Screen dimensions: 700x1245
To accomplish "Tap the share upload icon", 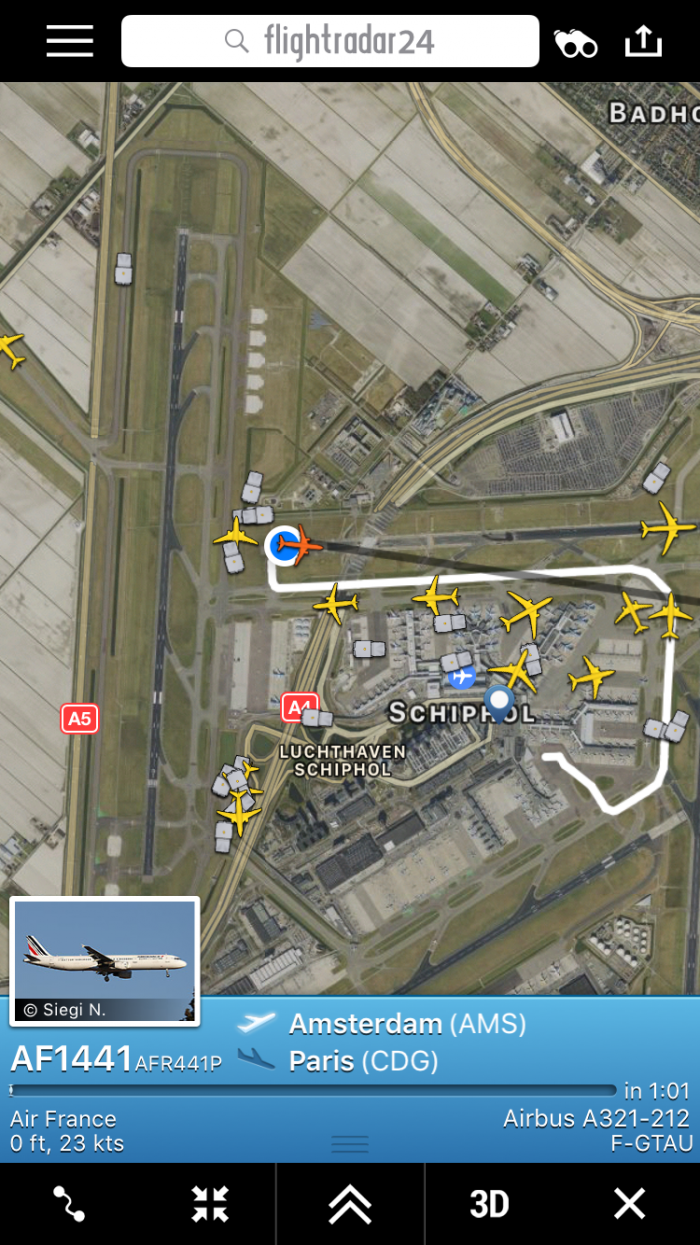I will click(x=643, y=40).
